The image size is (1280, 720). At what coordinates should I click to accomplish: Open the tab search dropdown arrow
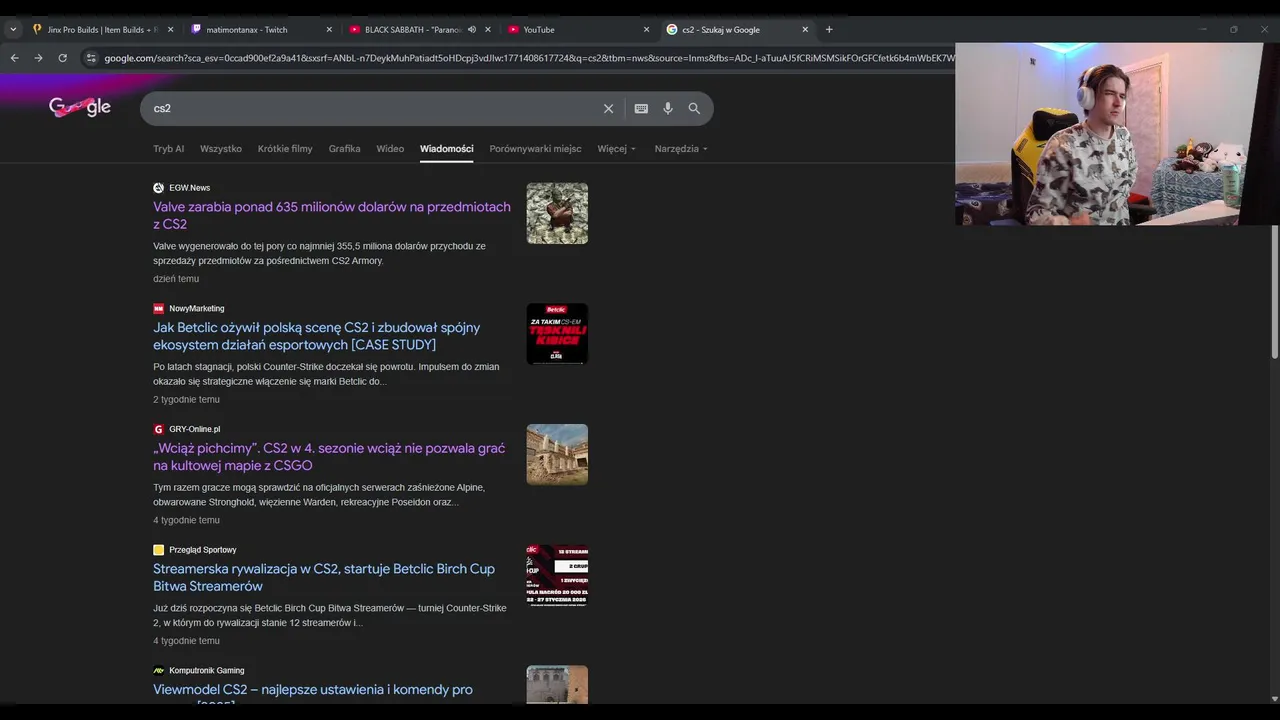(x=13, y=29)
